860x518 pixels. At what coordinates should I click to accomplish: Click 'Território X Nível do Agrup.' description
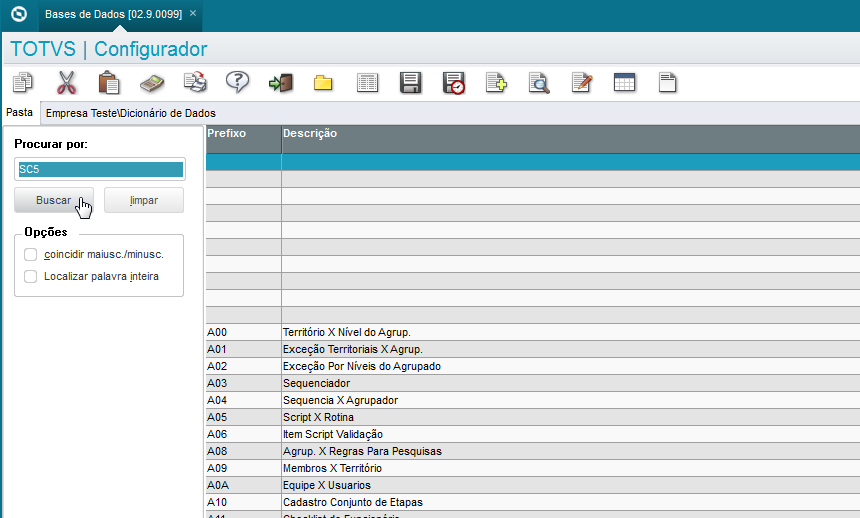point(347,333)
